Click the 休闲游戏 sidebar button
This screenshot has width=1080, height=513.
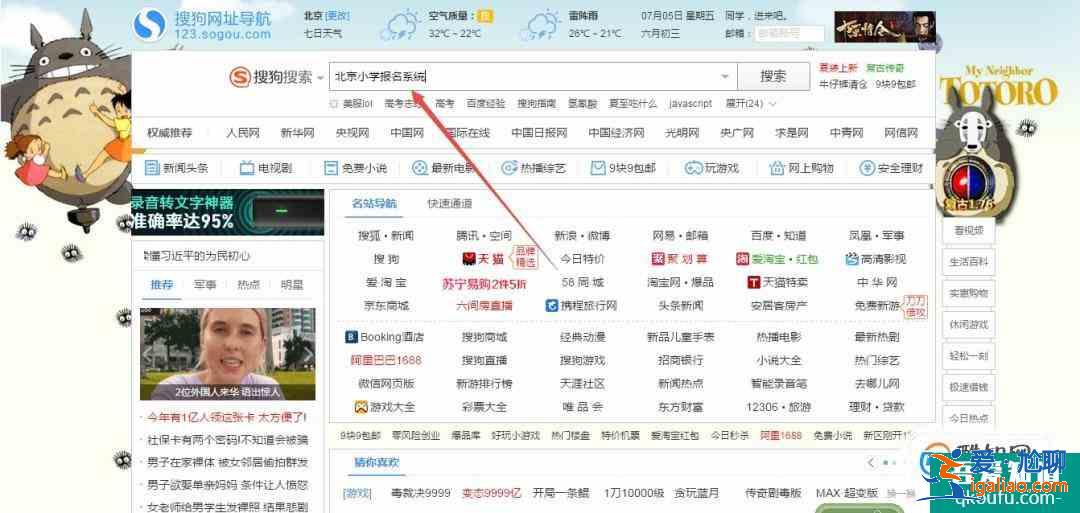click(x=969, y=324)
